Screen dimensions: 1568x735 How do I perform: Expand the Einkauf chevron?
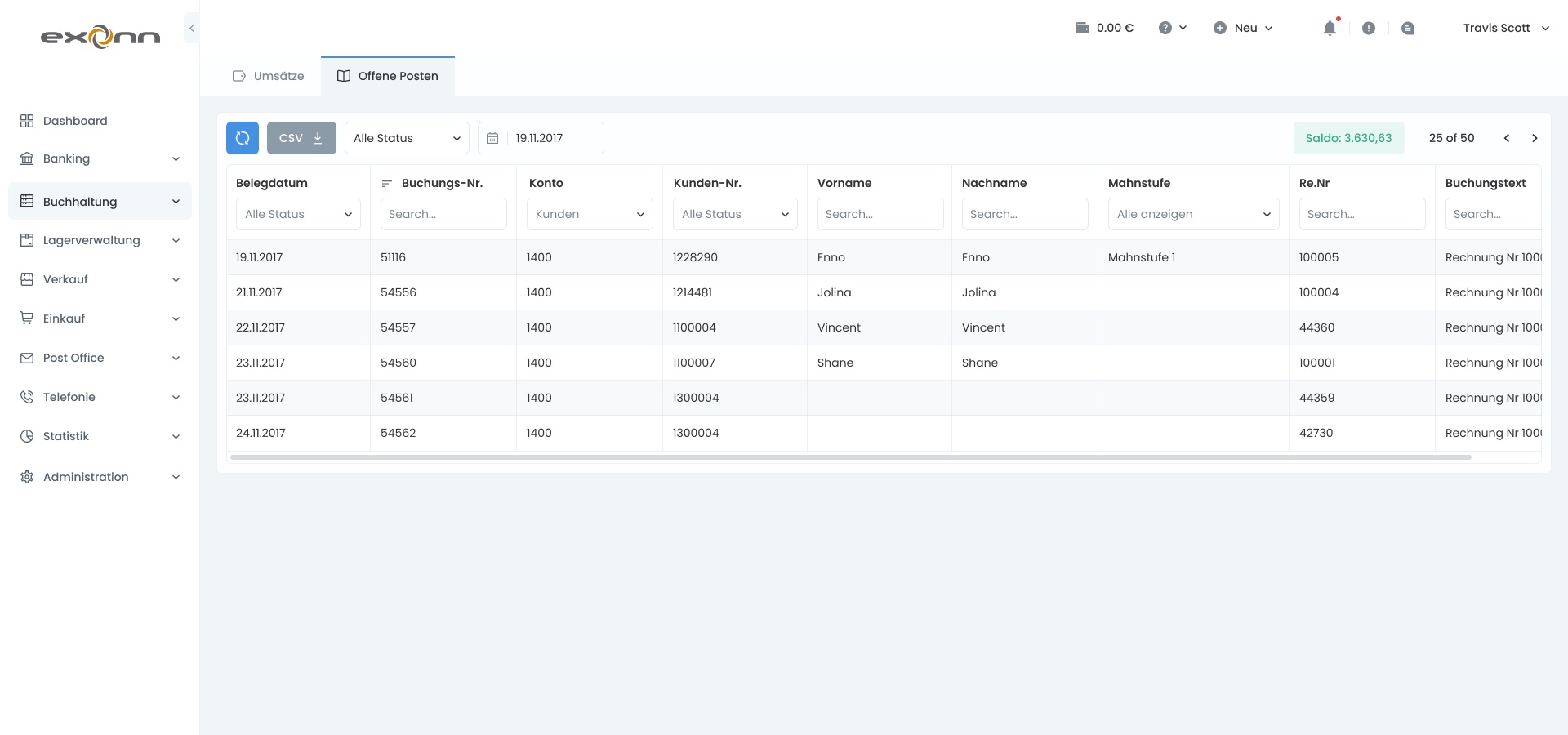(176, 318)
